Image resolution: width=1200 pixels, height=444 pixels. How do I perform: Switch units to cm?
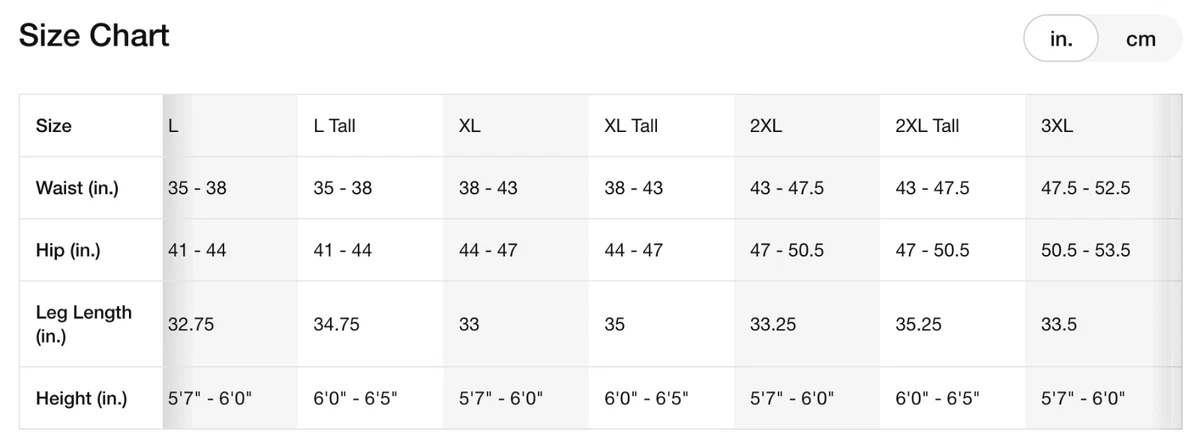[x=1140, y=39]
